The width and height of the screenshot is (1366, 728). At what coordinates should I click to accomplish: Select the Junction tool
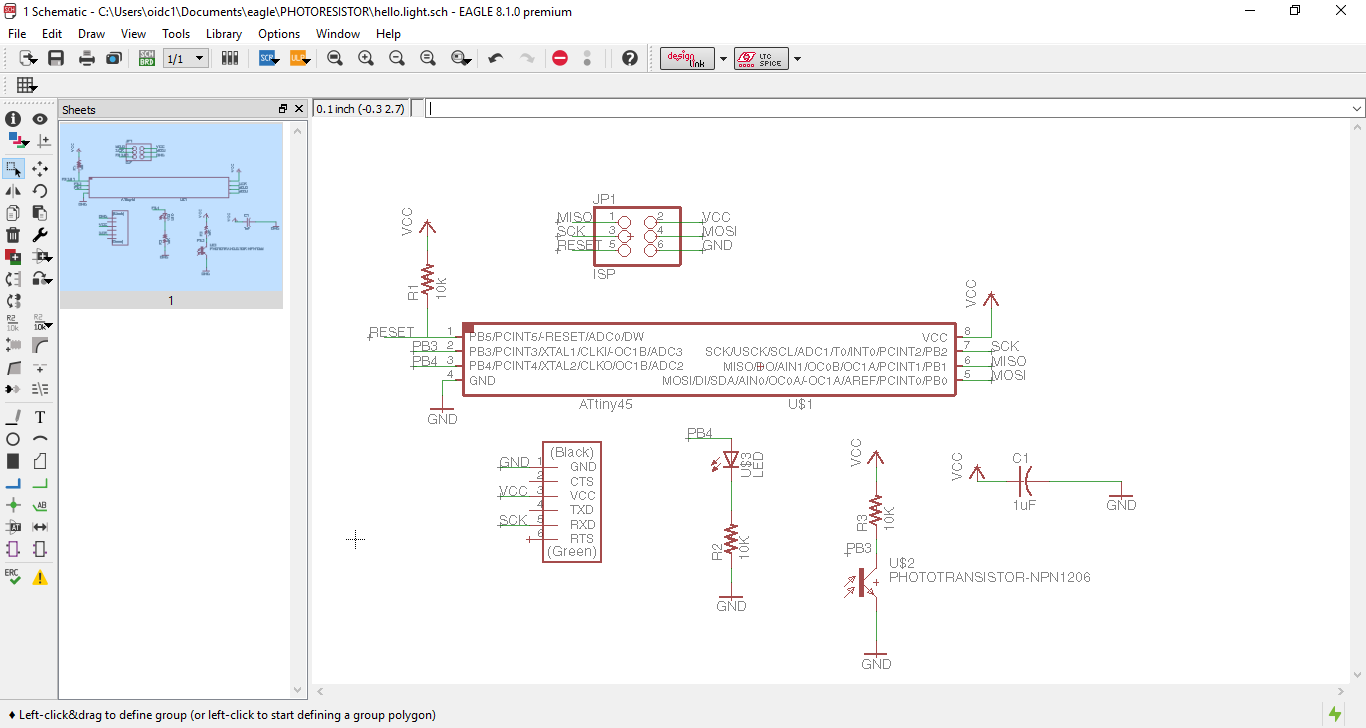pyautogui.click(x=13, y=505)
